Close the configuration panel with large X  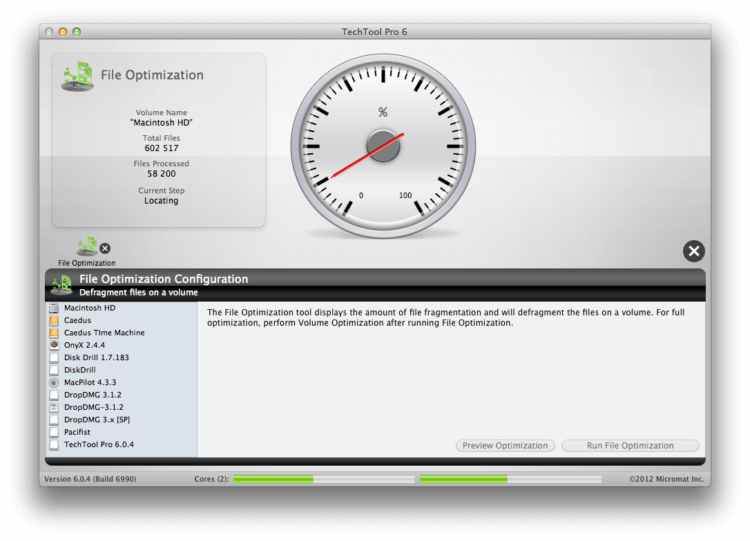coord(694,251)
